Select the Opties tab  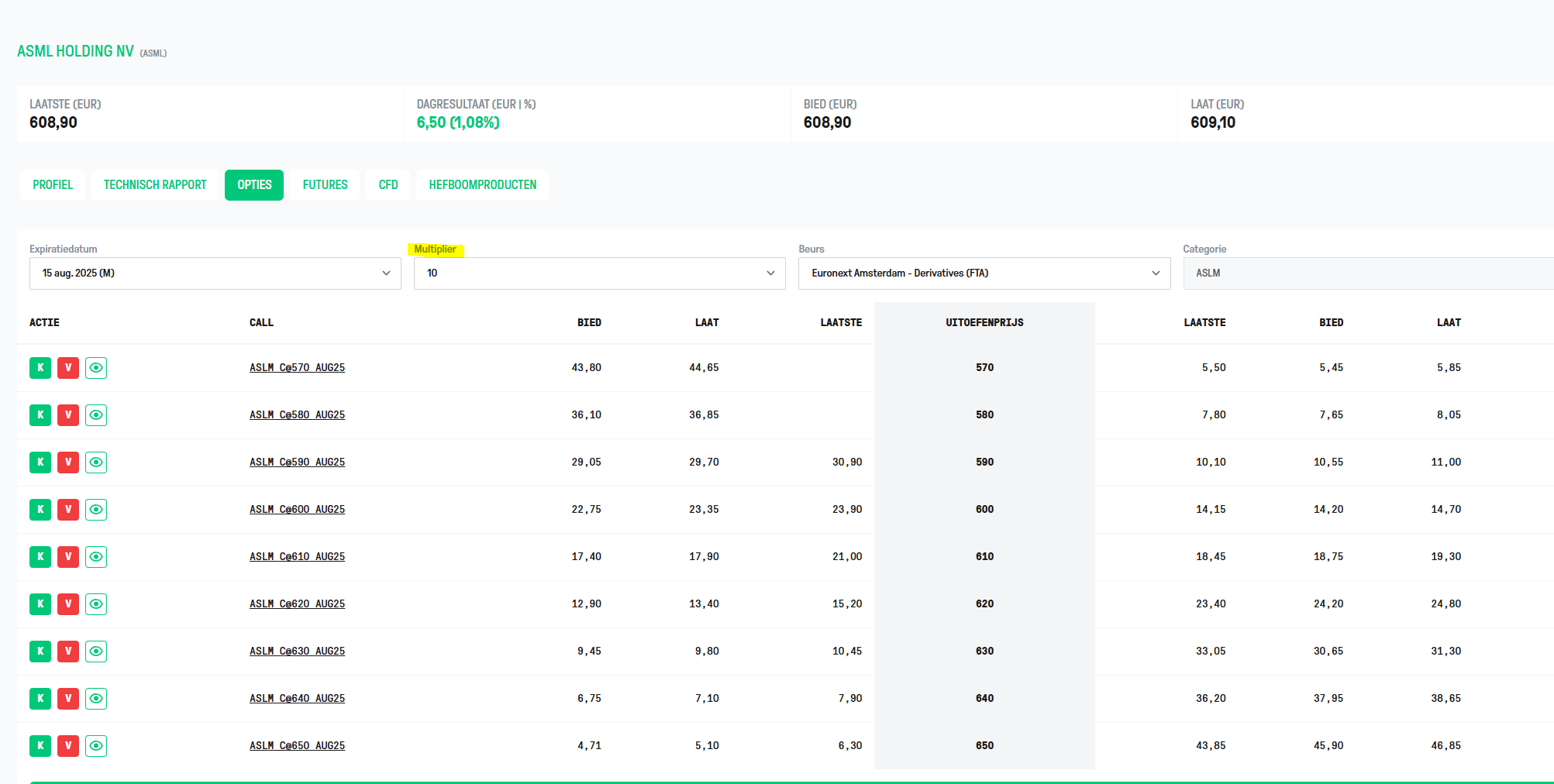(x=254, y=185)
